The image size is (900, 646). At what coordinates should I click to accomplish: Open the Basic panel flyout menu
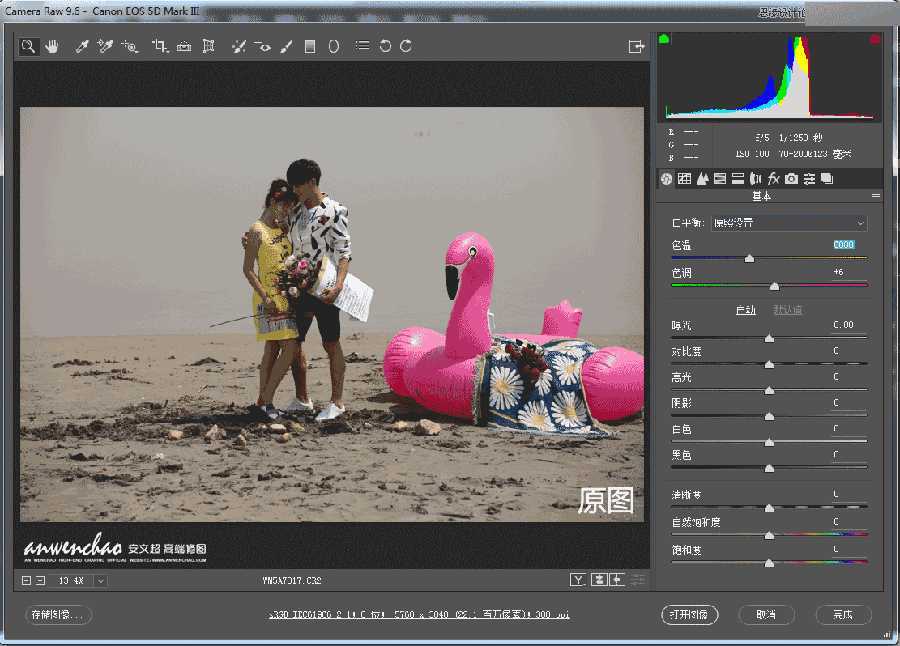[875, 195]
